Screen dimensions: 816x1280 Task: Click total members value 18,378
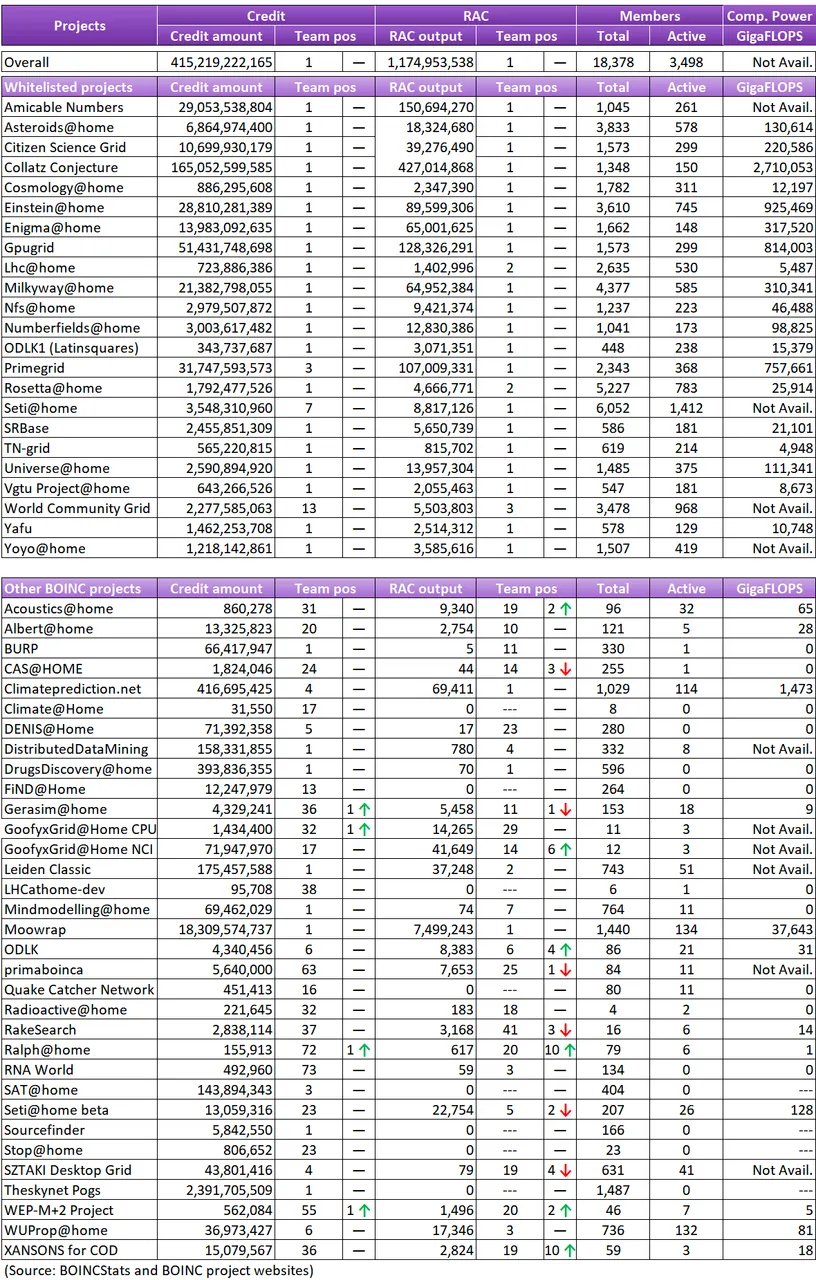pyautogui.click(x=613, y=62)
